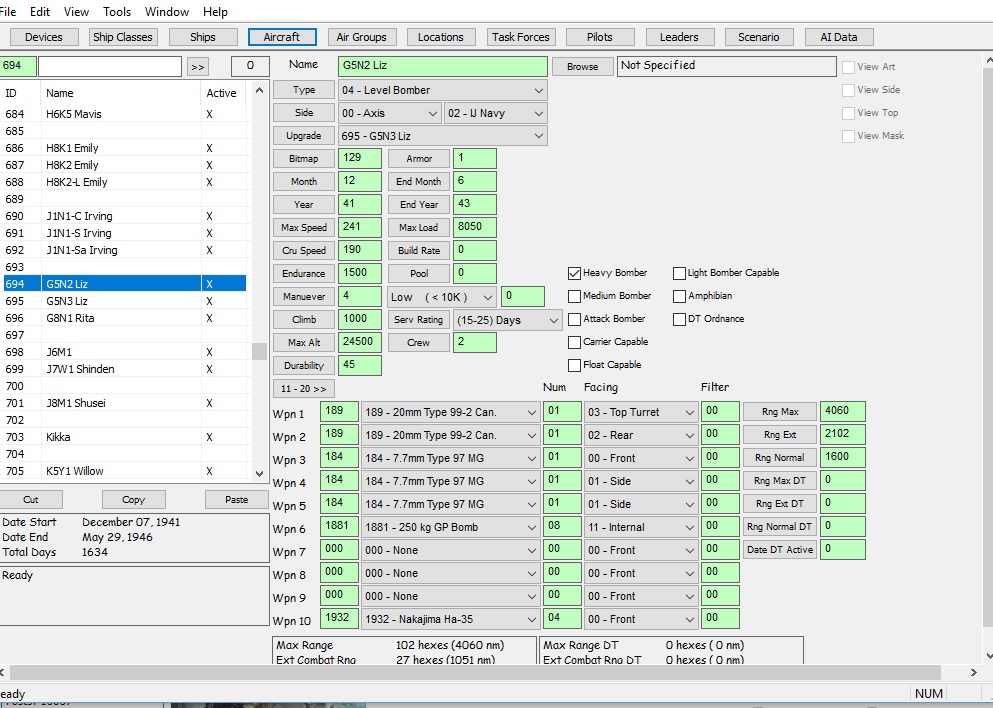
Task: Click the Copy button
Action: [134, 500]
